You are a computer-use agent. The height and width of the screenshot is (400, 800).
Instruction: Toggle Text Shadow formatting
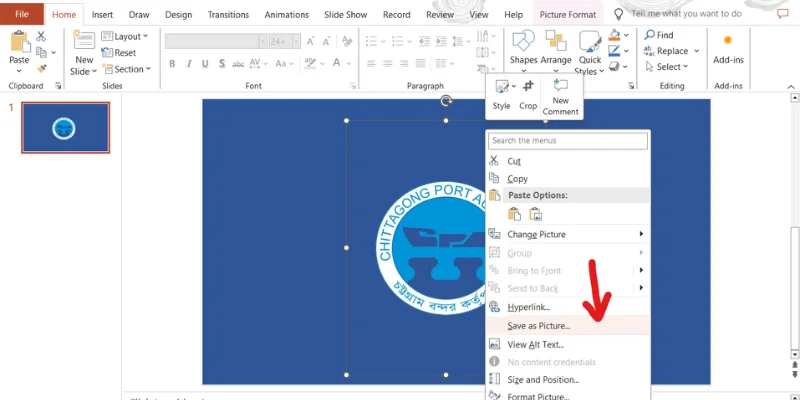pos(222,64)
